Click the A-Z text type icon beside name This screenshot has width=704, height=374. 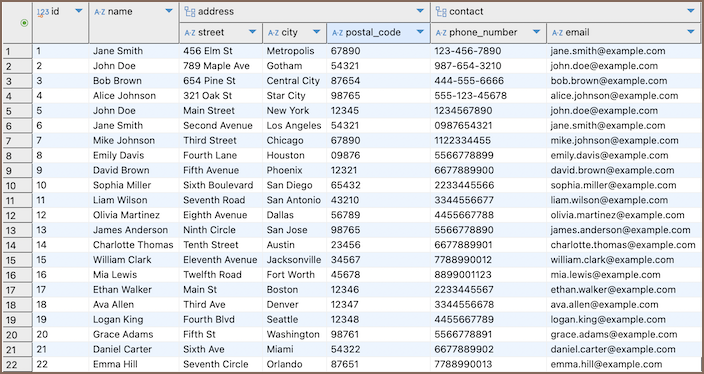coord(99,12)
